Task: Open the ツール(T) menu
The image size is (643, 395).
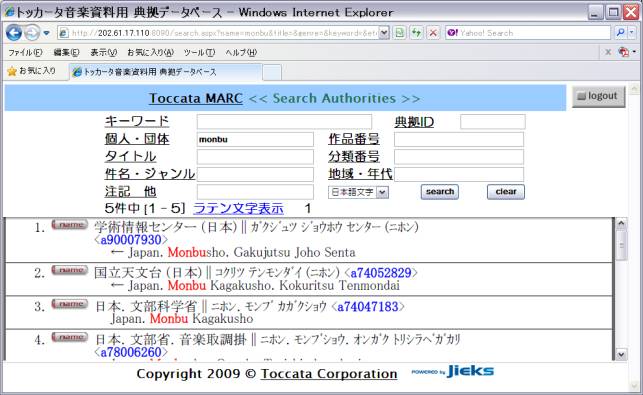Action: pyautogui.click(x=199, y=53)
